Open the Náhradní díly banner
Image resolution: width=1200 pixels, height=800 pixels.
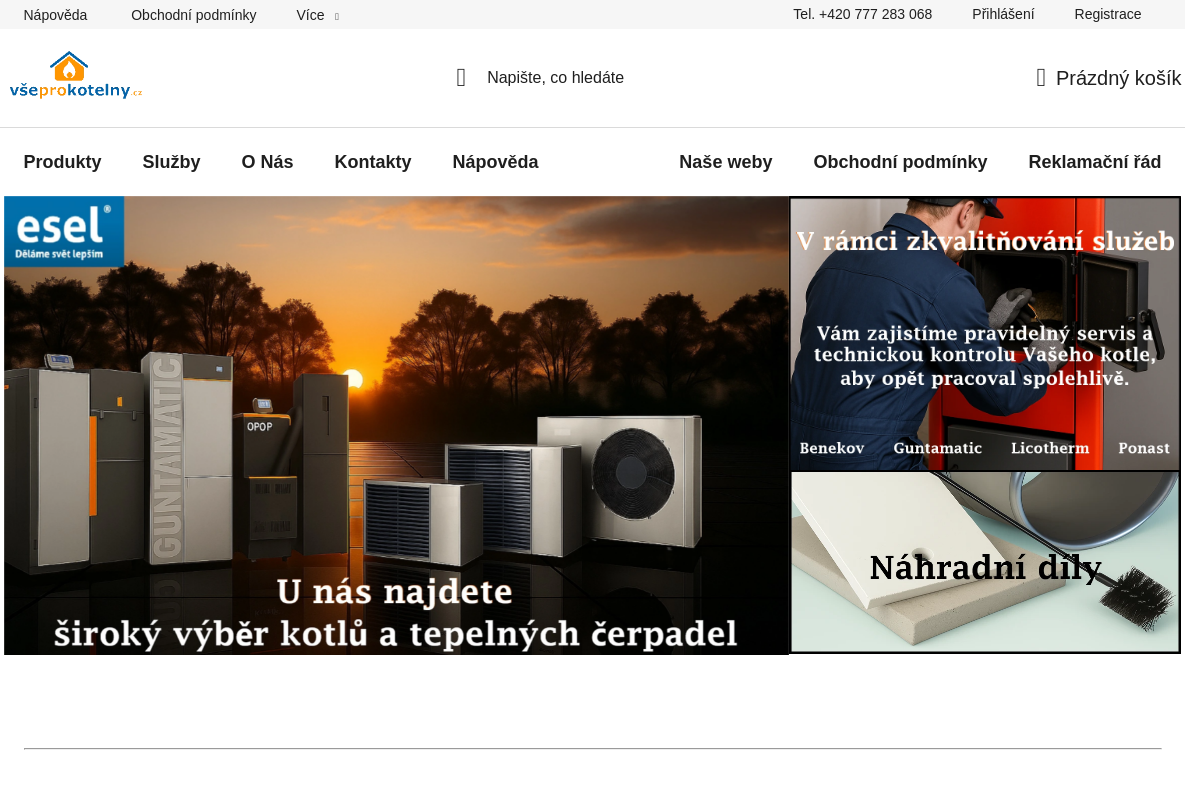(x=984, y=561)
